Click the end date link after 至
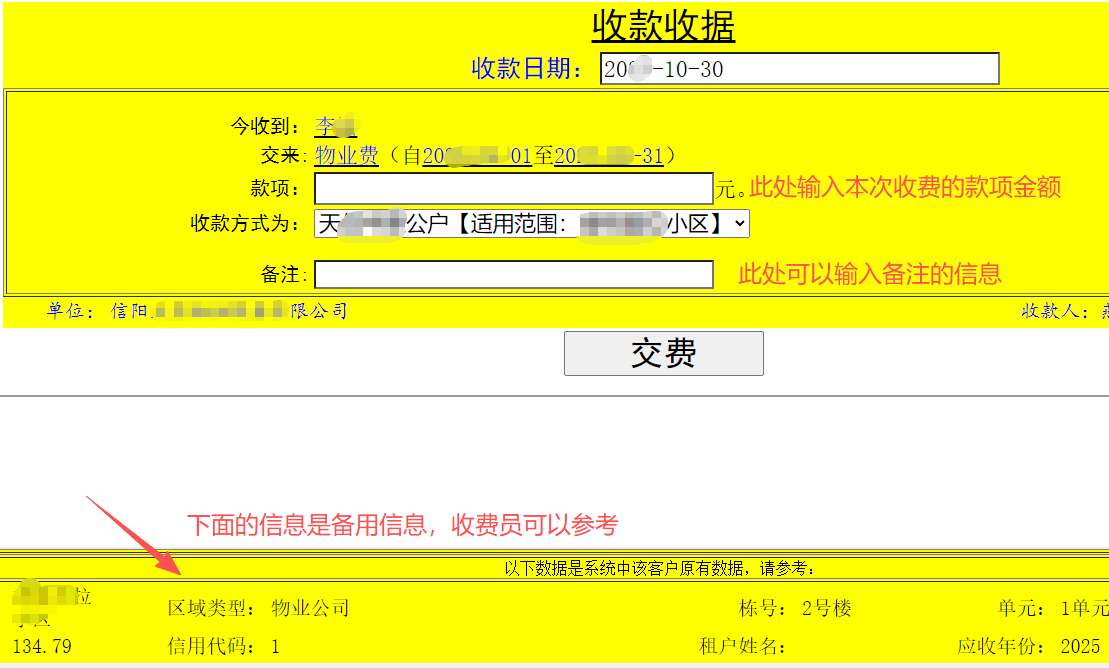This screenshot has width=1109, height=668. (608, 156)
